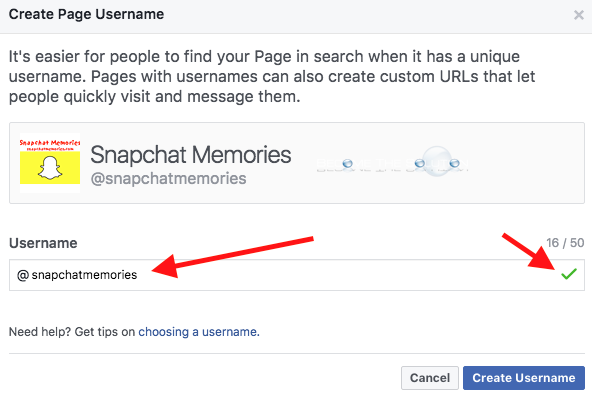Image resolution: width=592 pixels, height=397 pixels.
Task: Click the Snapchat Memories page name heading
Action: click(x=191, y=155)
